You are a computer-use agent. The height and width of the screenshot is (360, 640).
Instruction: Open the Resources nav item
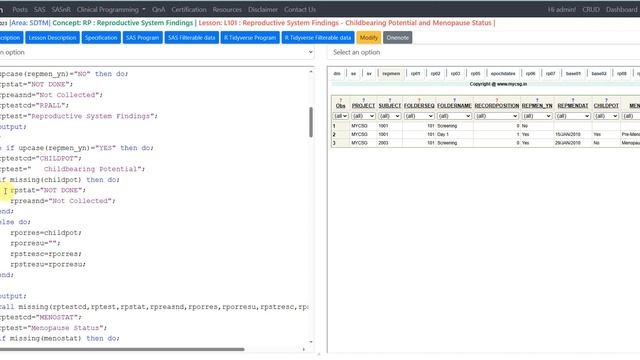227,9
